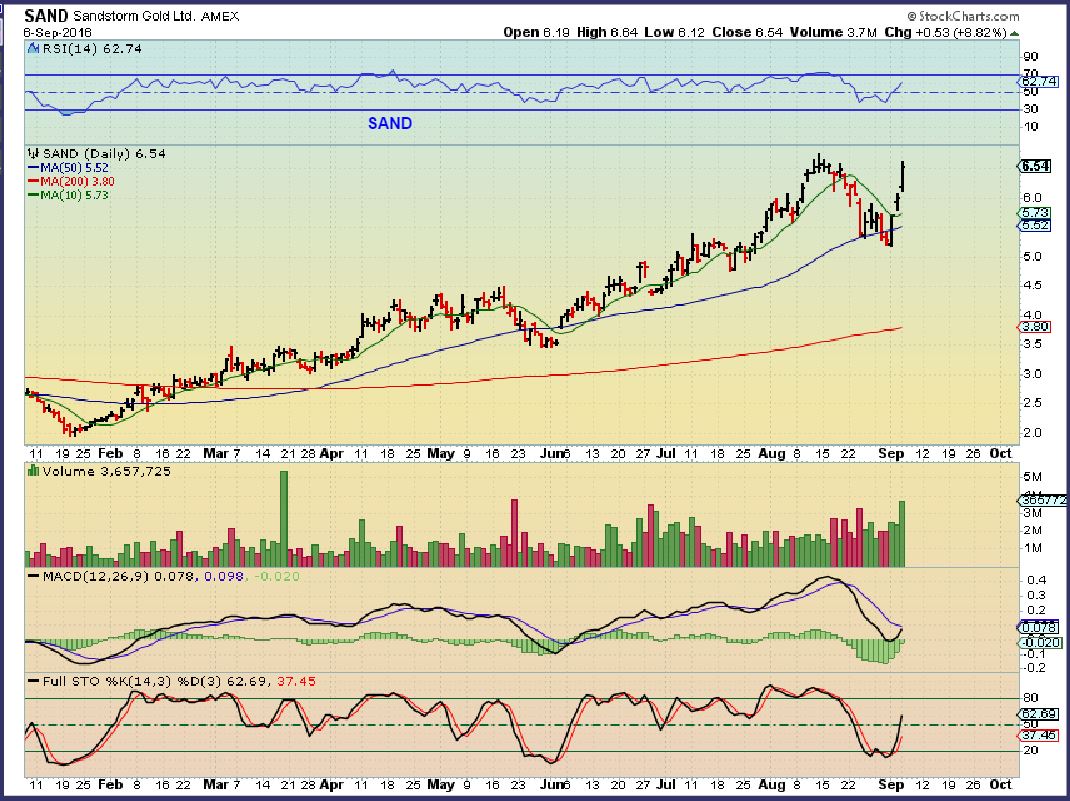Click the icon beside SAND (Daily) label
The image size is (1070, 801).
click(33, 154)
